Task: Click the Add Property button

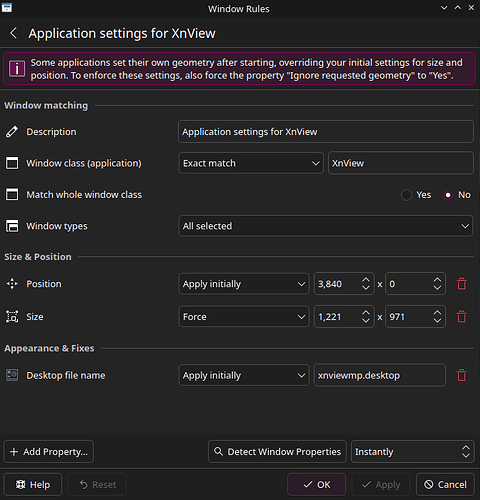Action: tap(49, 452)
